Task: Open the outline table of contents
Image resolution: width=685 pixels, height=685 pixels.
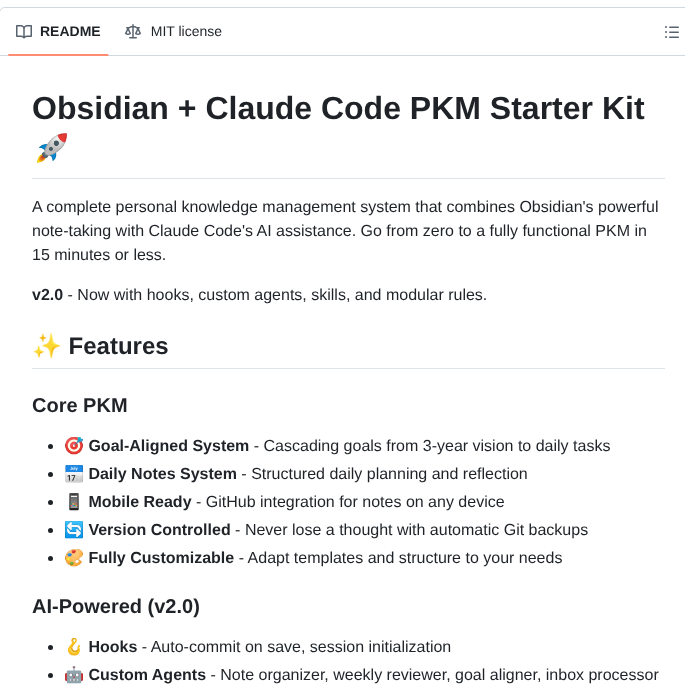Action: 672,32
